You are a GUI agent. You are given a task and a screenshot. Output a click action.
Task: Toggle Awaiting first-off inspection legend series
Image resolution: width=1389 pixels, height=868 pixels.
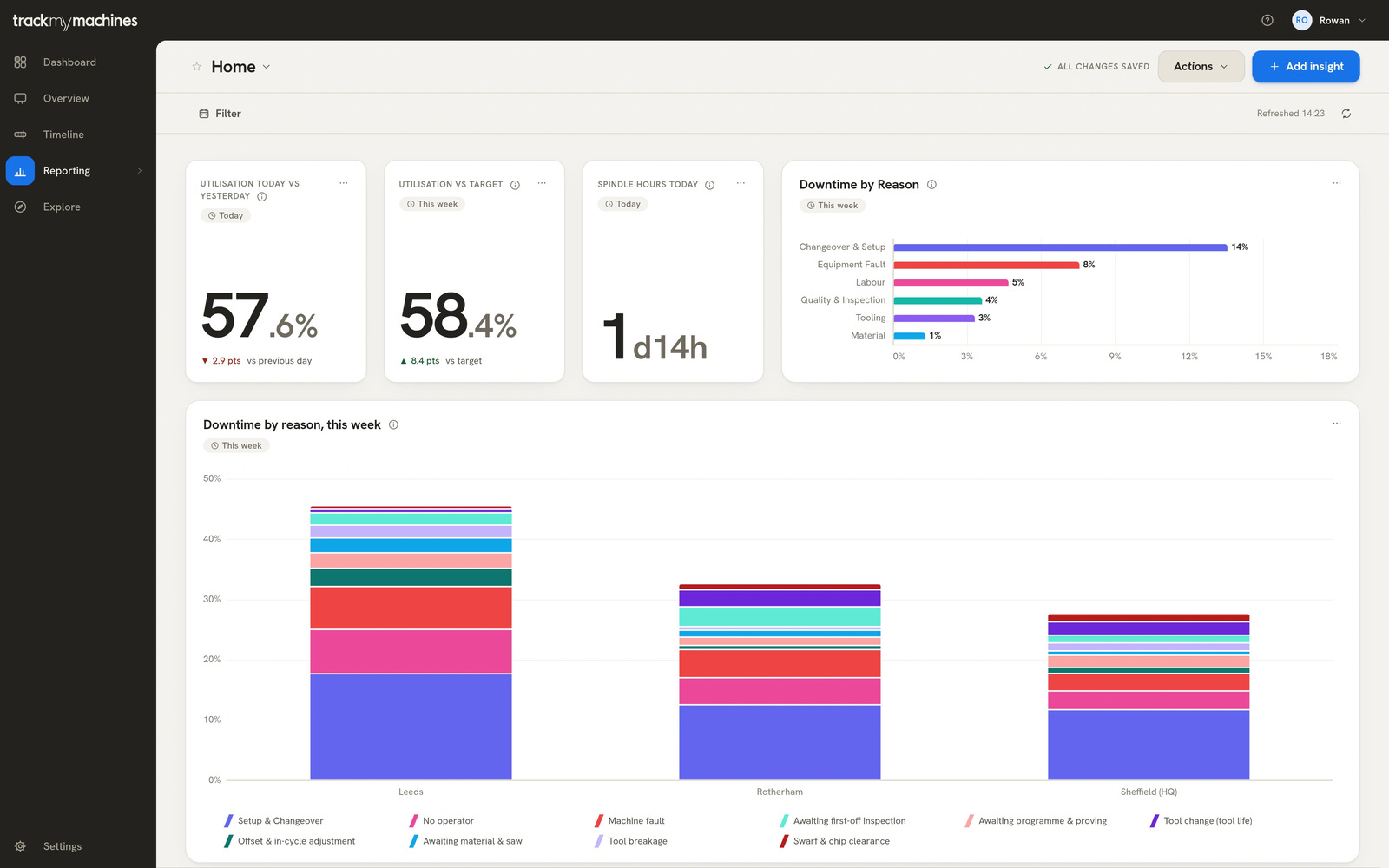(x=842, y=821)
